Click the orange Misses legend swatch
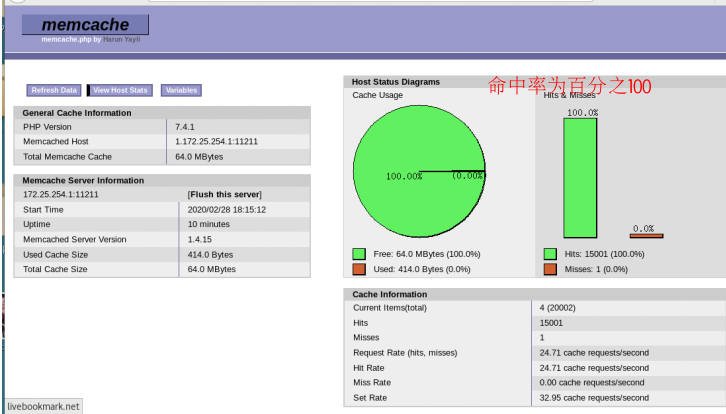 550,269
